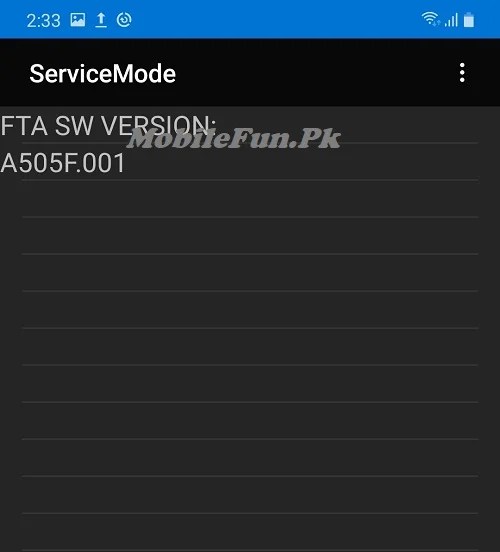Viewport: 500px width, 552px height.
Task: Tap the third empty row below A505F.001
Action: pos(250,272)
